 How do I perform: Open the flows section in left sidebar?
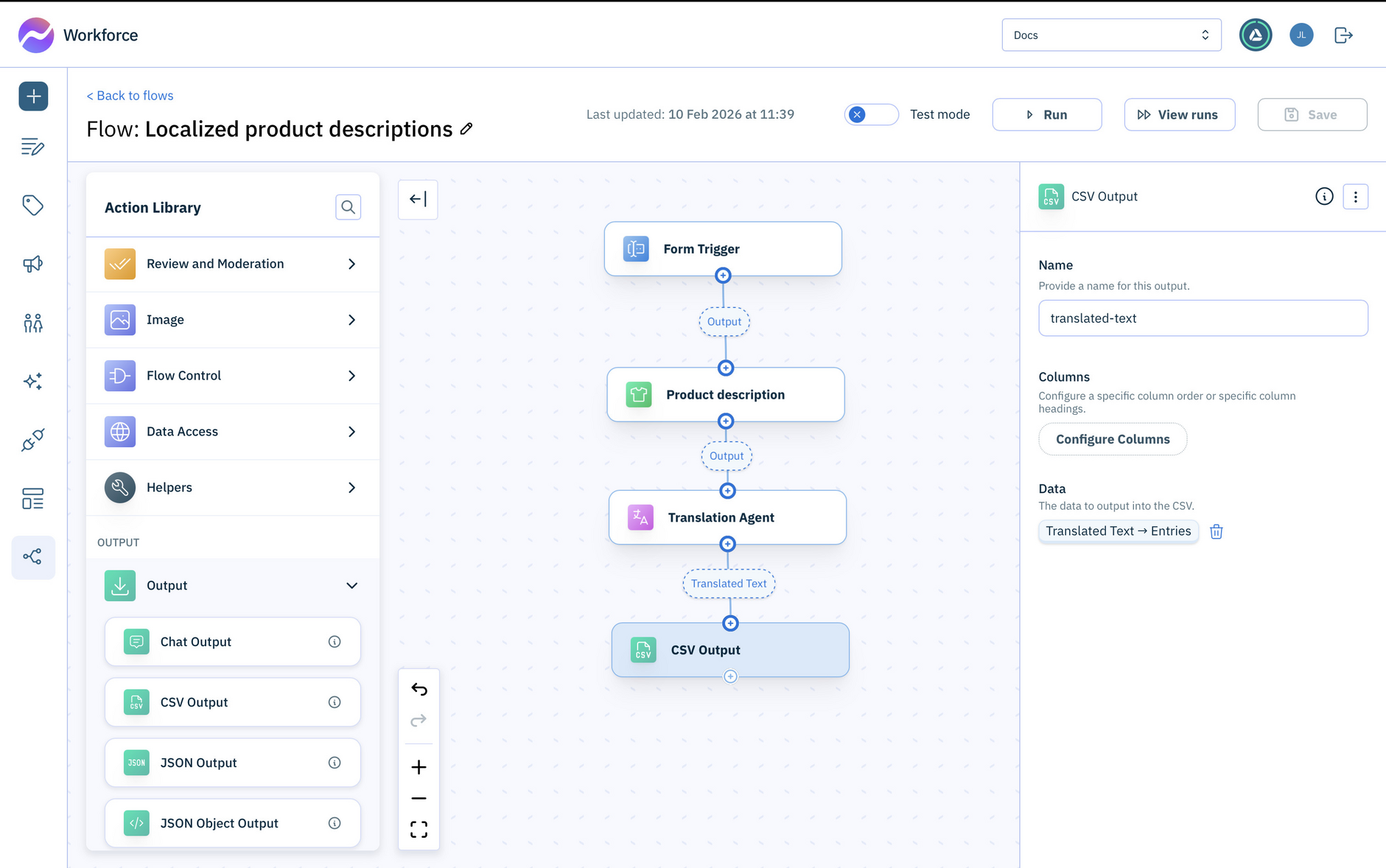coord(33,557)
